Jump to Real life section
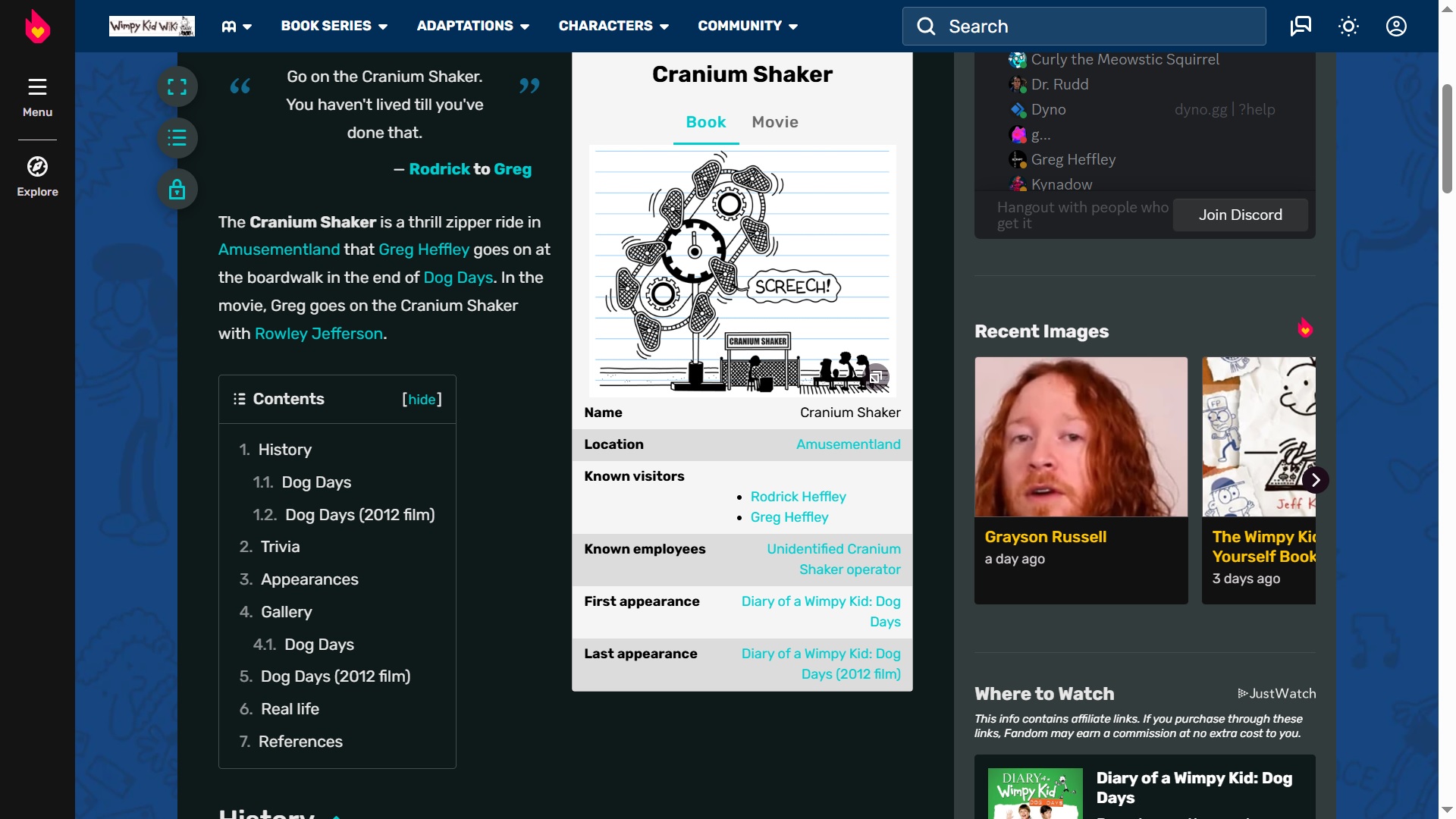The image size is (1456, 819). (290, 709)
